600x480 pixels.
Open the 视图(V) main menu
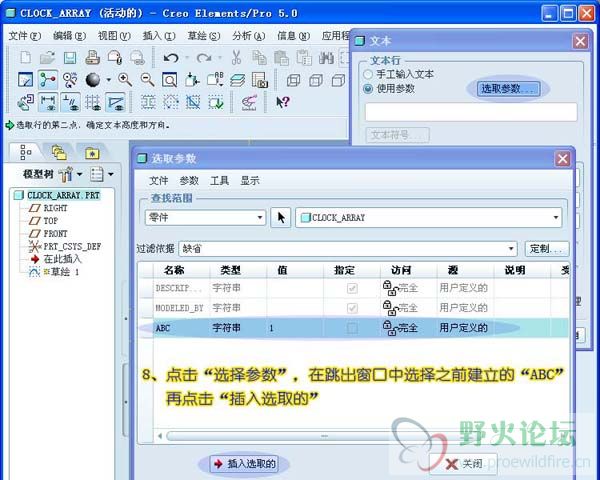pos(114,36)
